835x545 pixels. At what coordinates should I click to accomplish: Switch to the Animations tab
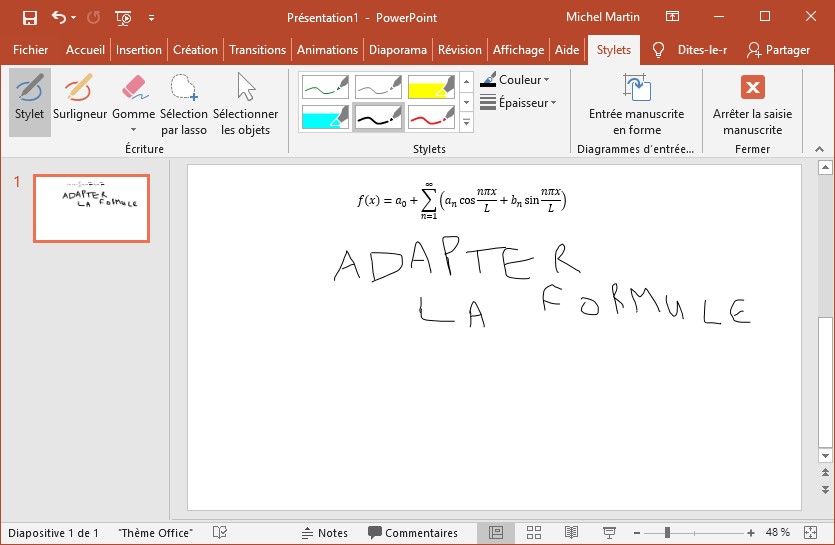[x=327, y=50]
